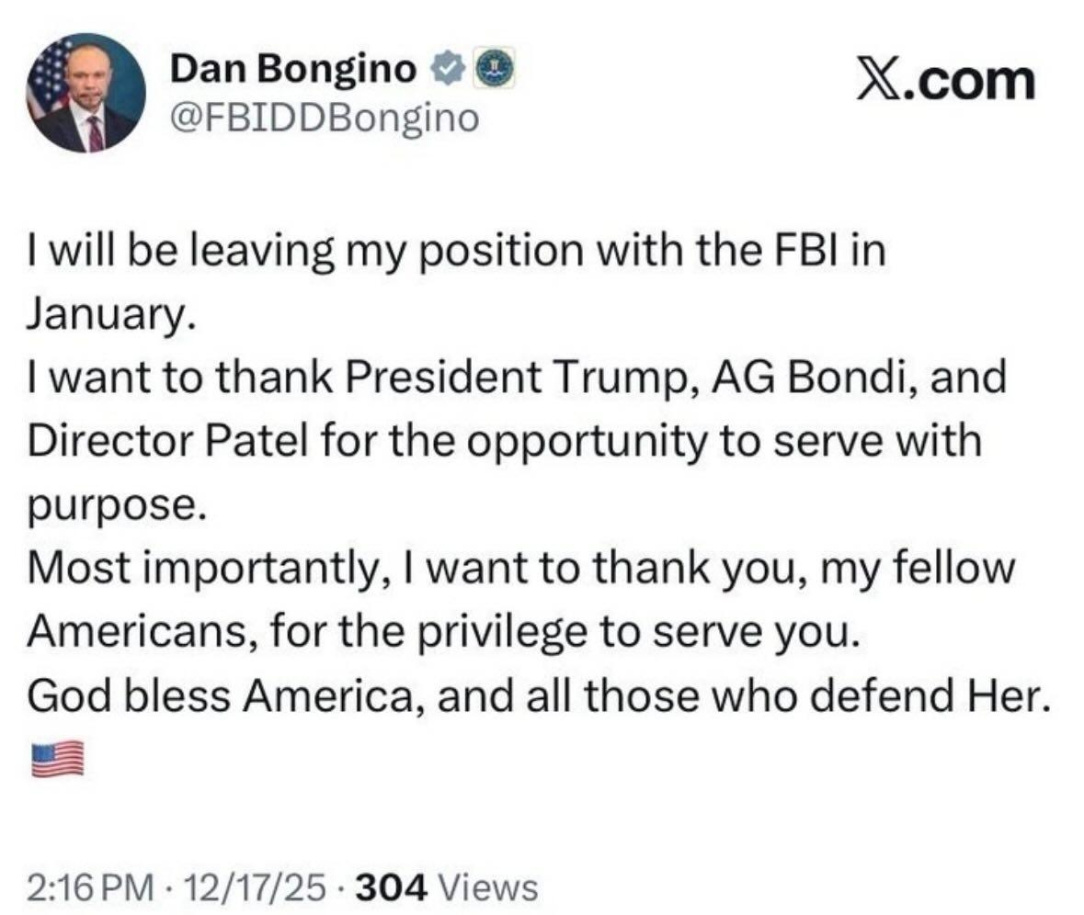The height and width of the screenshot is (915, 1084).
Task: Select the word Her at the end of the post
Action: coord(1009,696)
